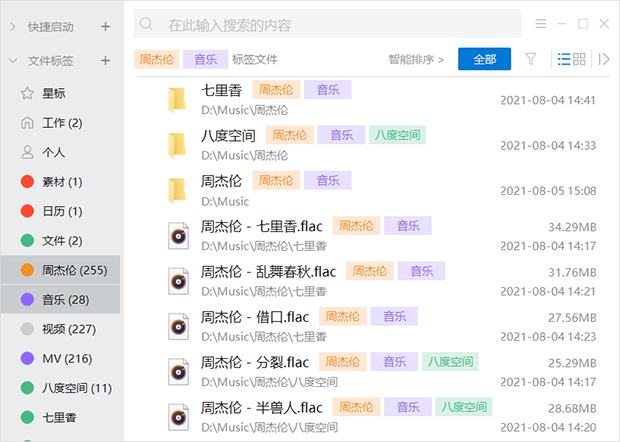Image resolution: width=620 pixels, height=442 pixels.
Task: Click the purple dot of 音乐 tag
Action: (x=27, y=299)
